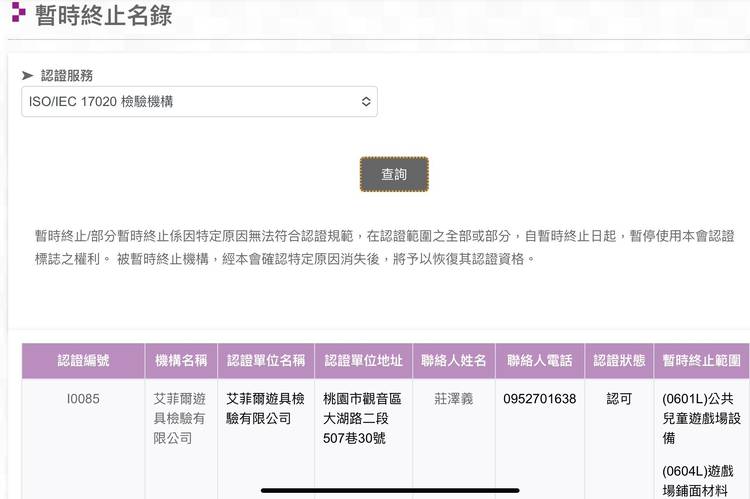Click the contact name 莊澤義

(453, 399)
